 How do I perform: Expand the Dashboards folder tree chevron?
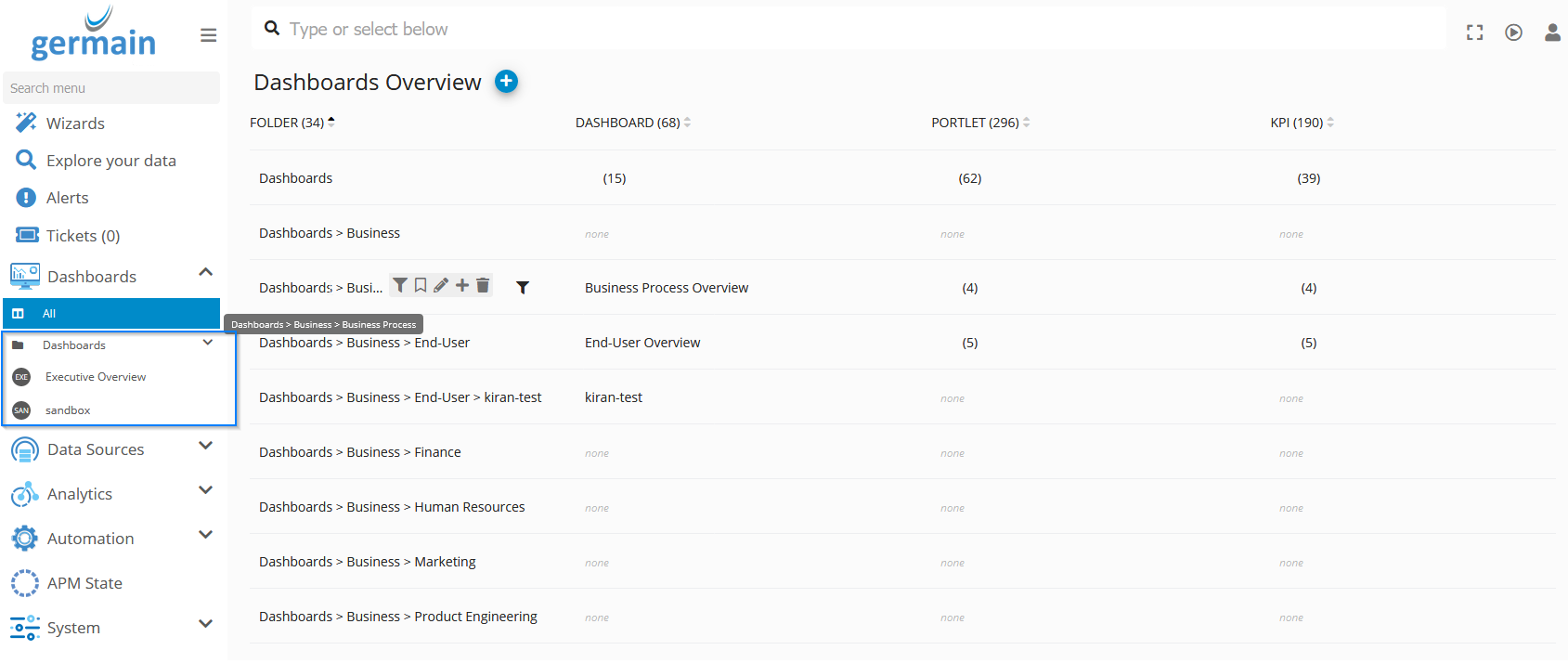208,344
